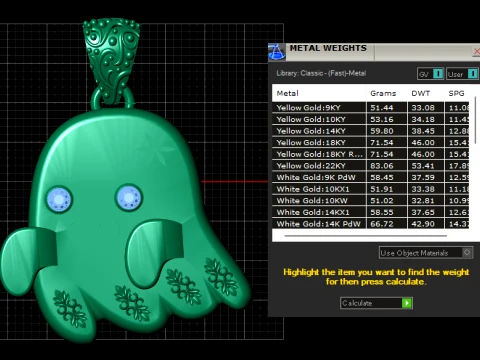480x360 pixels.
Task: Click the DWT column header
Action: click(x=421, y=93)
